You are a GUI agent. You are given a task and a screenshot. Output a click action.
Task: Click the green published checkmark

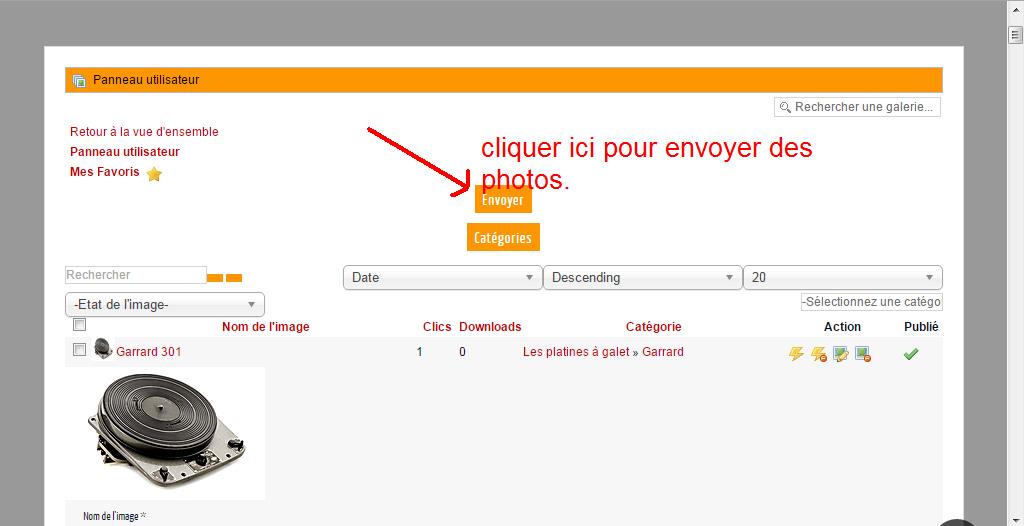point(910,353)
